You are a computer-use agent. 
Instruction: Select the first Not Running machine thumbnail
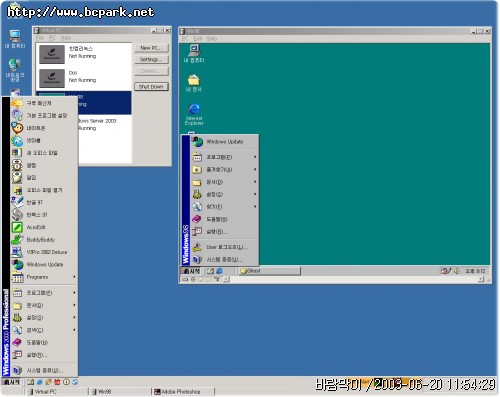coord(52,54)
